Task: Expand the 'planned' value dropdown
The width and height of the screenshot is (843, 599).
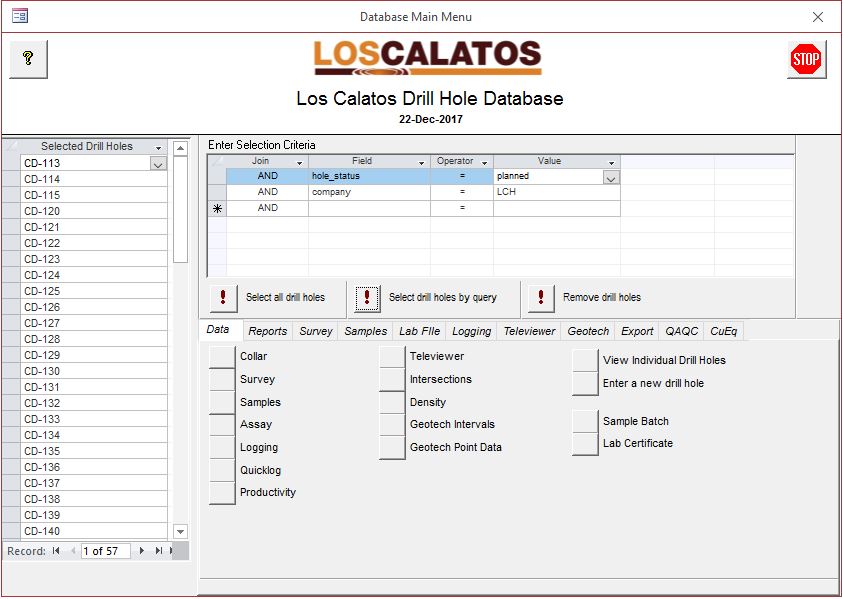Action: 611,177
